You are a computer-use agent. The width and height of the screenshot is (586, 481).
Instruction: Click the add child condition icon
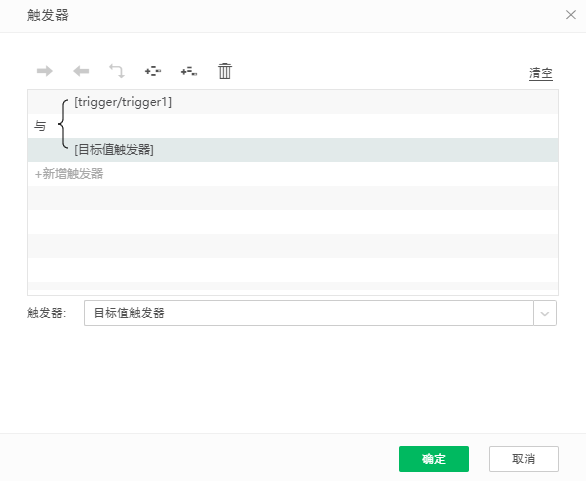(189, 71)
